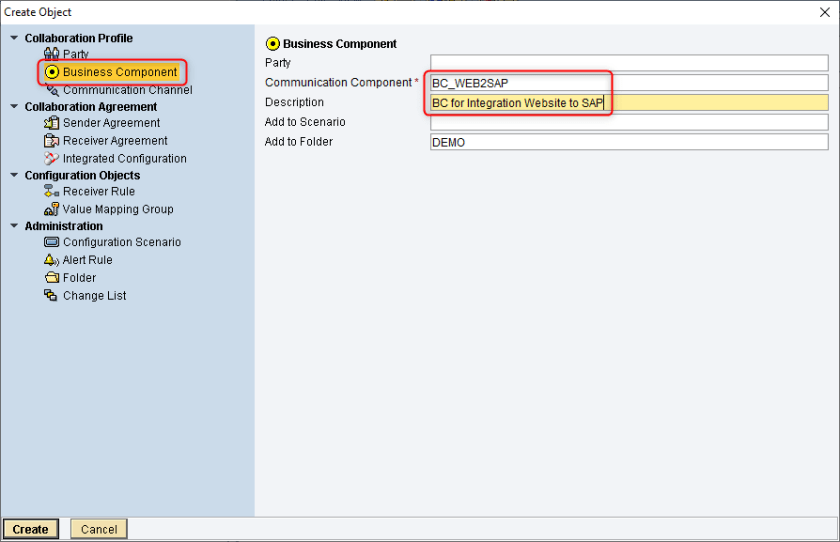The height and width of the screenshot is (542, 840).
Task: Click the Change List icon
Action: click(x=52, y=296)
